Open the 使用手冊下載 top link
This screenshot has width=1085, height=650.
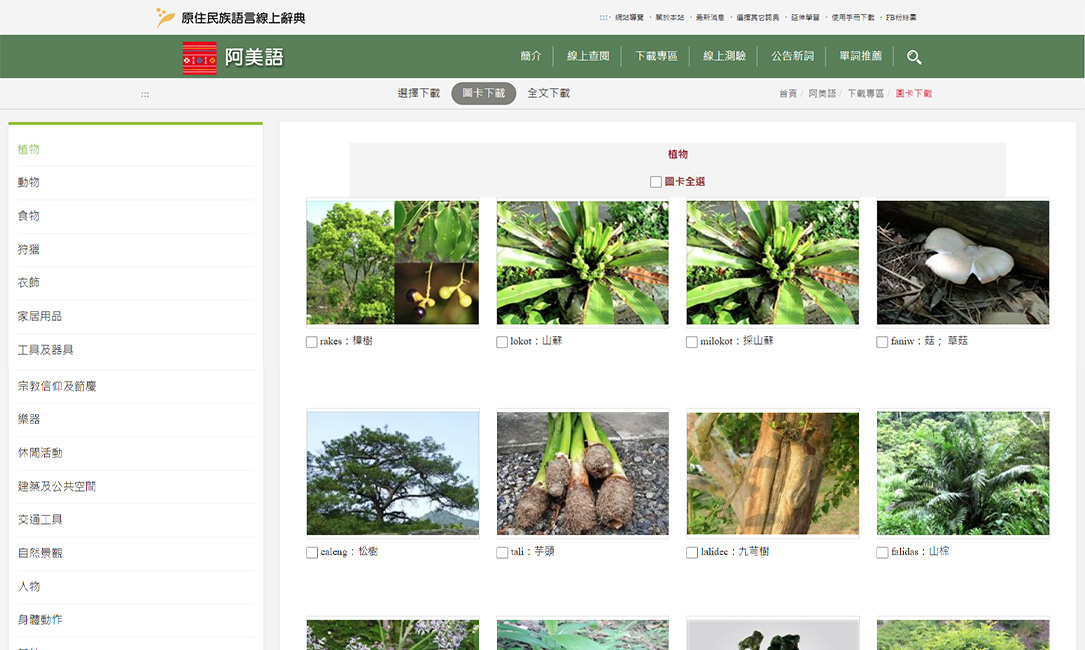tap(852, 17)
